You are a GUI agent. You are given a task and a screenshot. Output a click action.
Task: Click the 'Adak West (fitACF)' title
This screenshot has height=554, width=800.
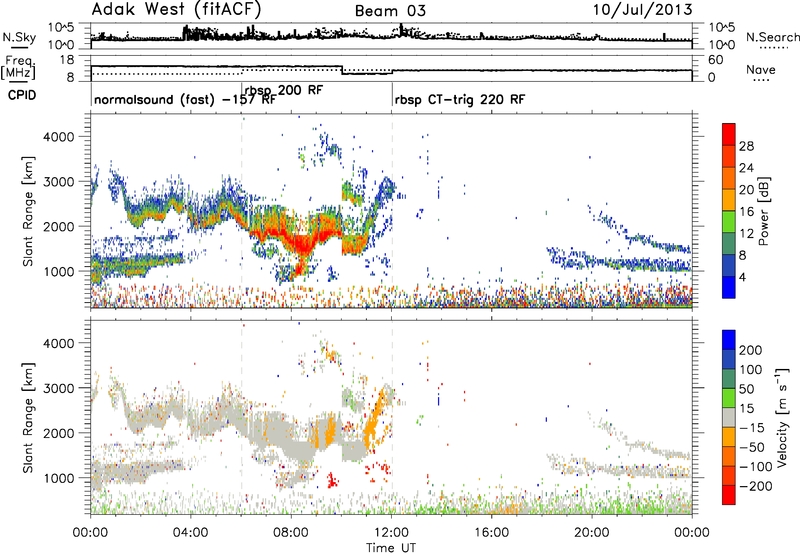pos(177,9)
